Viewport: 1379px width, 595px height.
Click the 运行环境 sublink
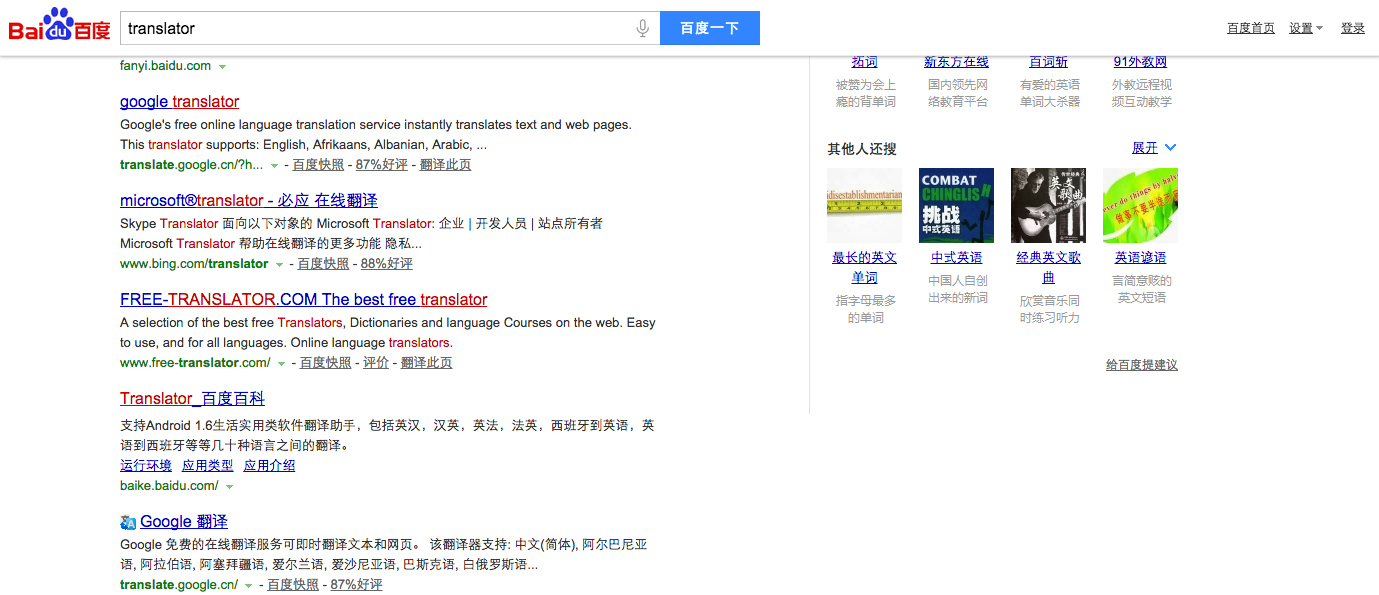point(146,465)
